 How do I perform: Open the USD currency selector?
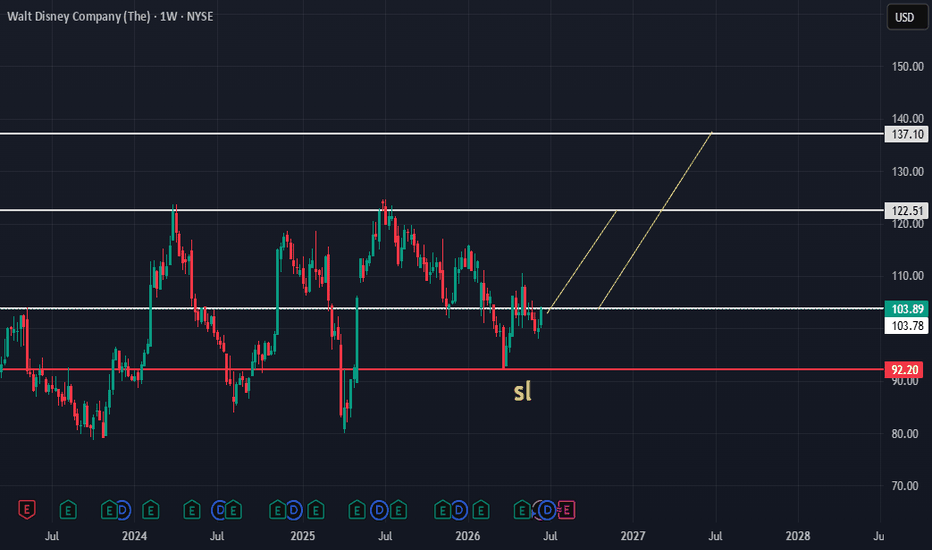click(907, 17)
